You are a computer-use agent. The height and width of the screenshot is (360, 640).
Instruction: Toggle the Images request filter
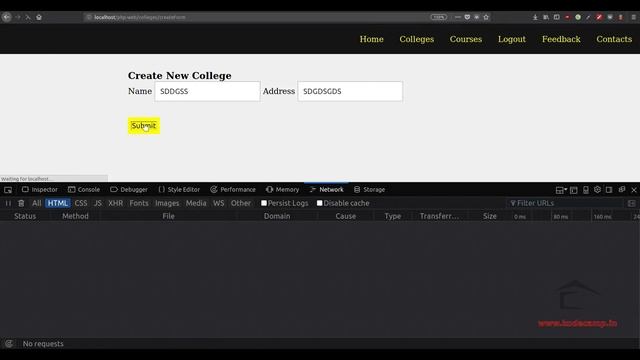(x=167, y=203)
